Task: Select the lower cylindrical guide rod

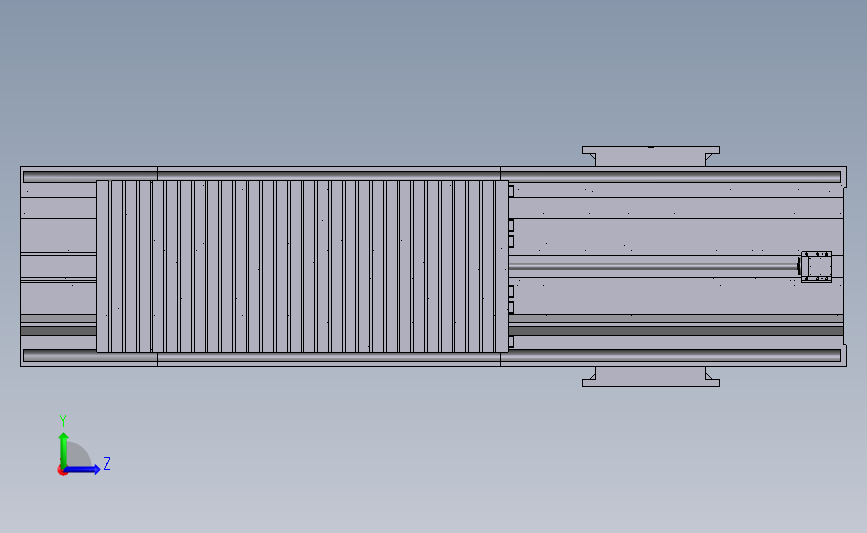Action: pos(432,355)
